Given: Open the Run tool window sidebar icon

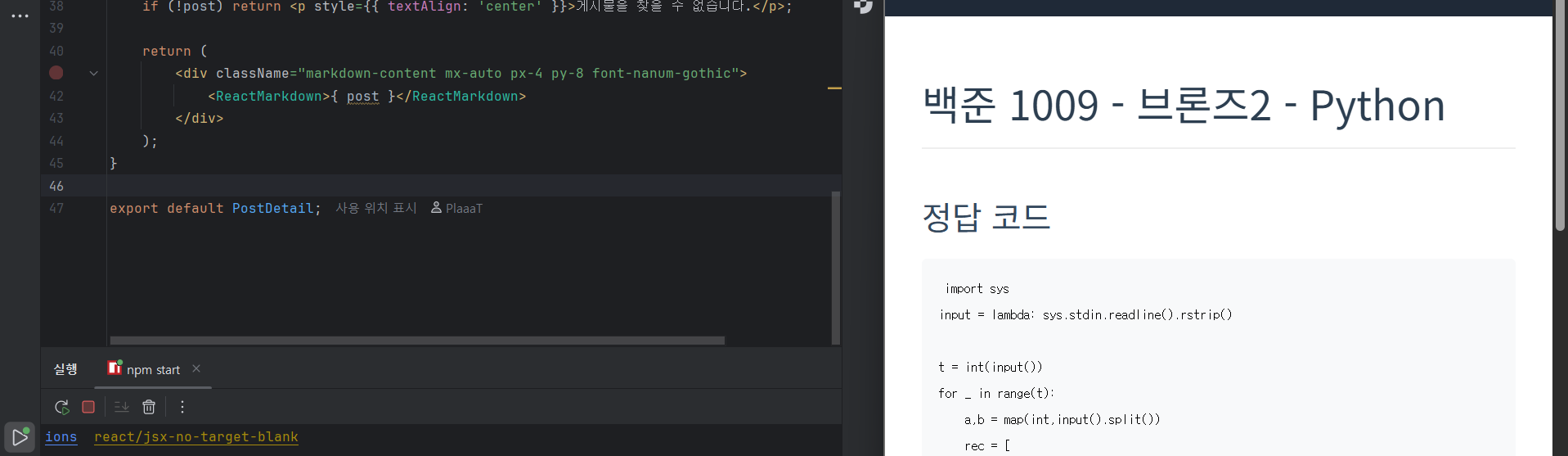Looking at the screenshot, I should pos(20,438).
